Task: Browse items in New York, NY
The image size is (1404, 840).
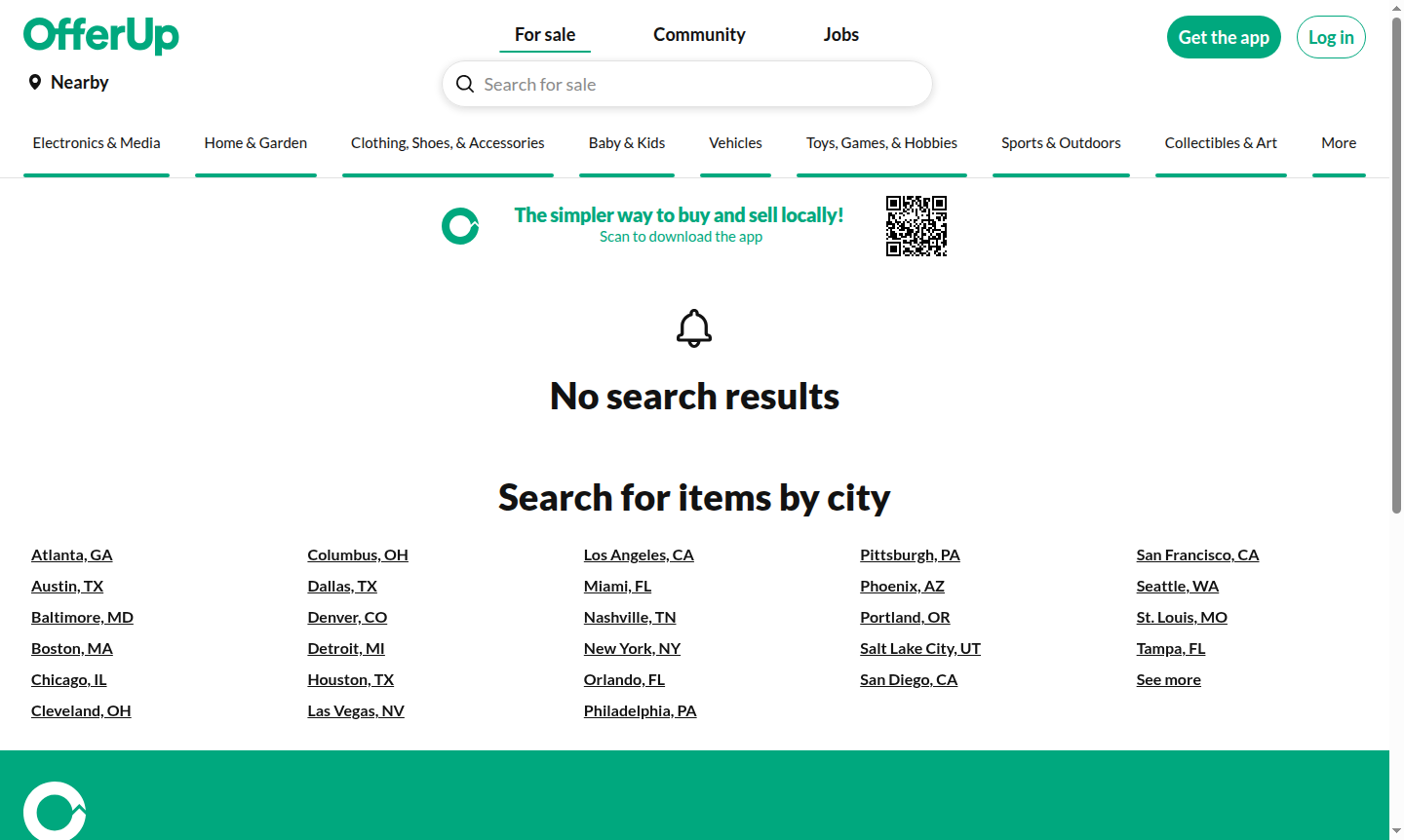Action: [x=632, y=647]
